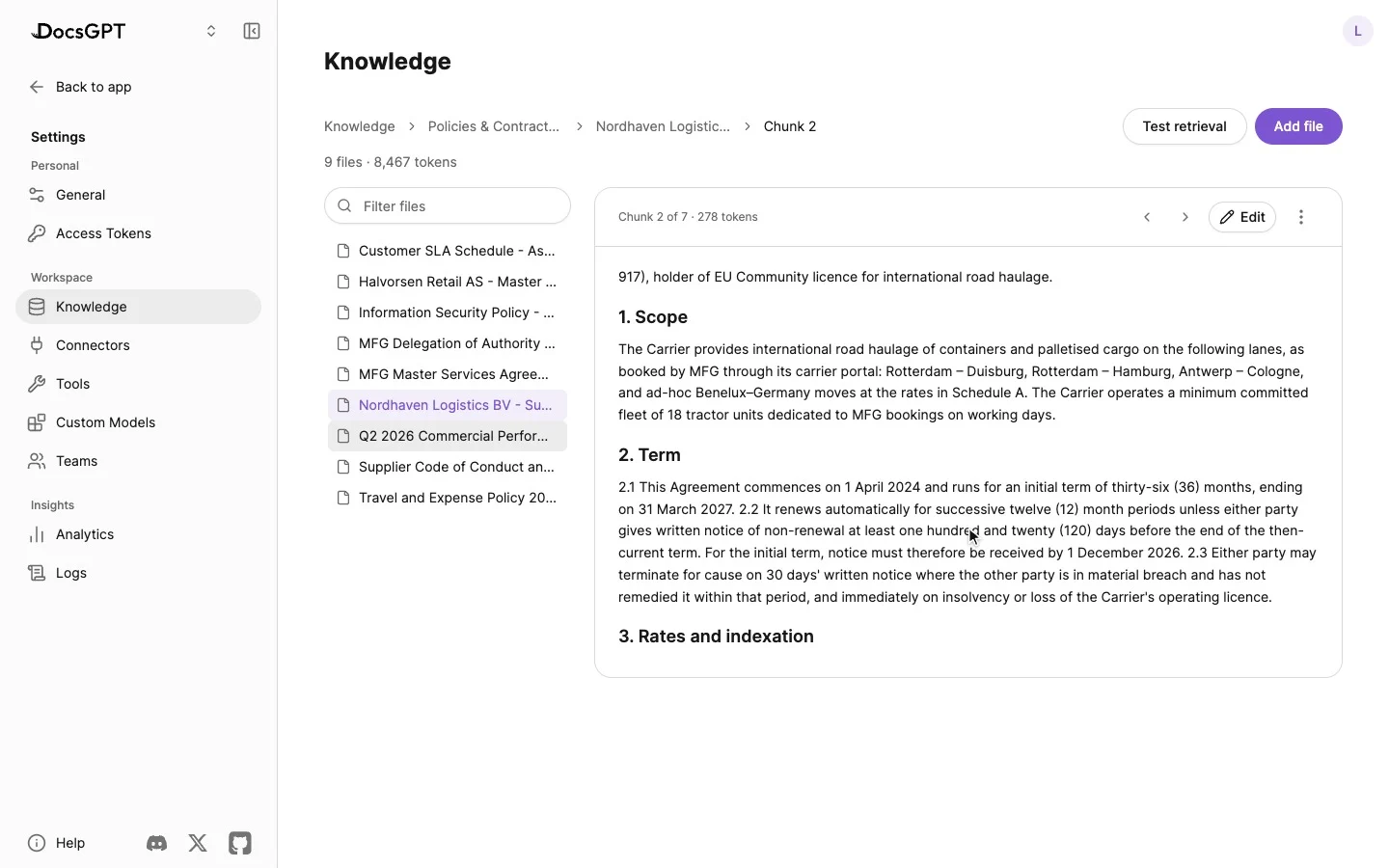1389x868 pixels.
Task: Open the Connectors page
Action: pos(138,345)
